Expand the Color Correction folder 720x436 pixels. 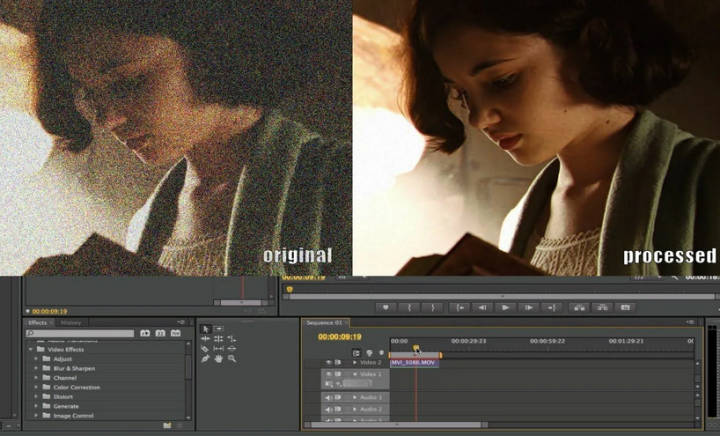pos(36,387)
